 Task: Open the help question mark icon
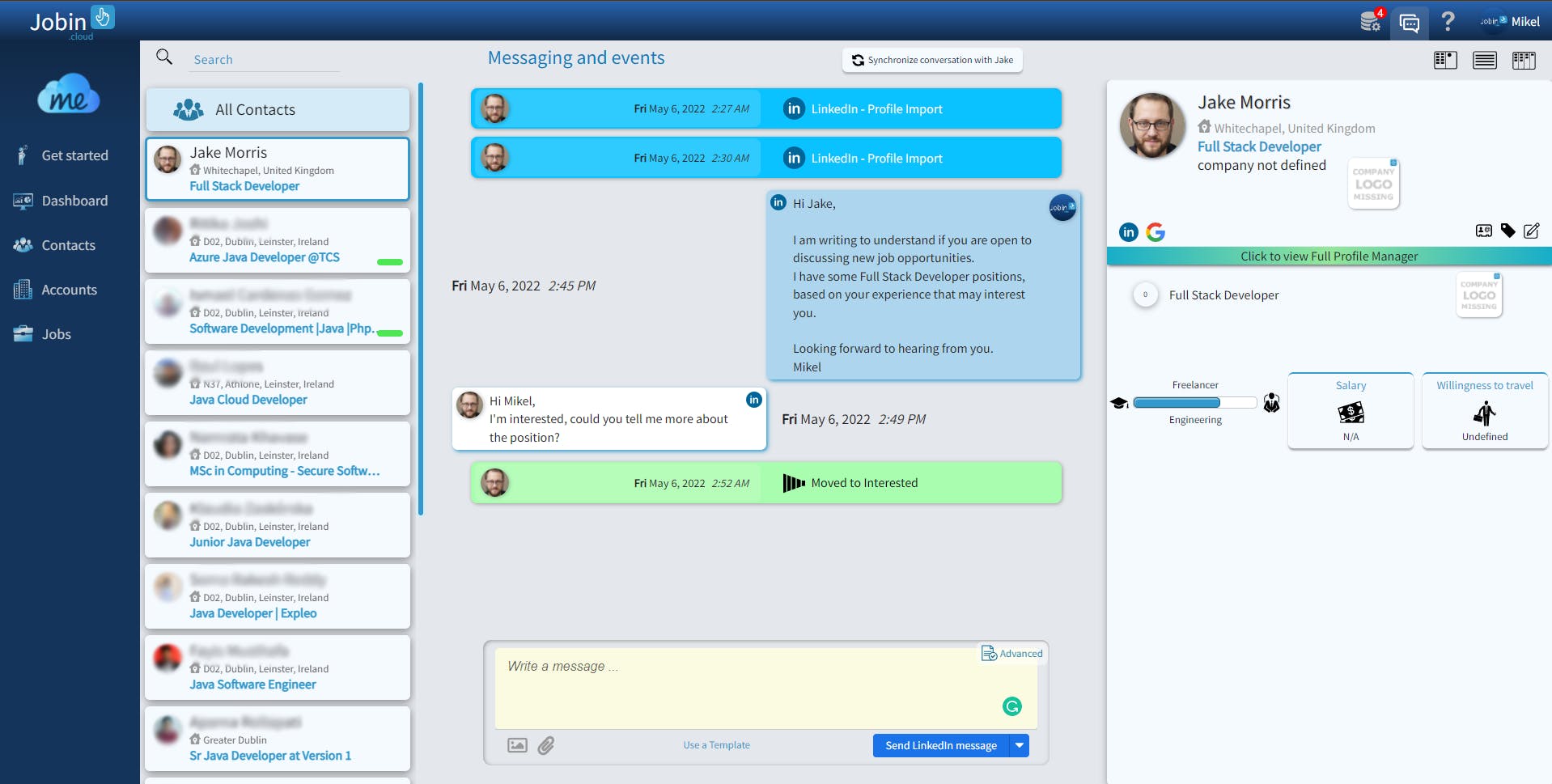[x=1448, y=21]
